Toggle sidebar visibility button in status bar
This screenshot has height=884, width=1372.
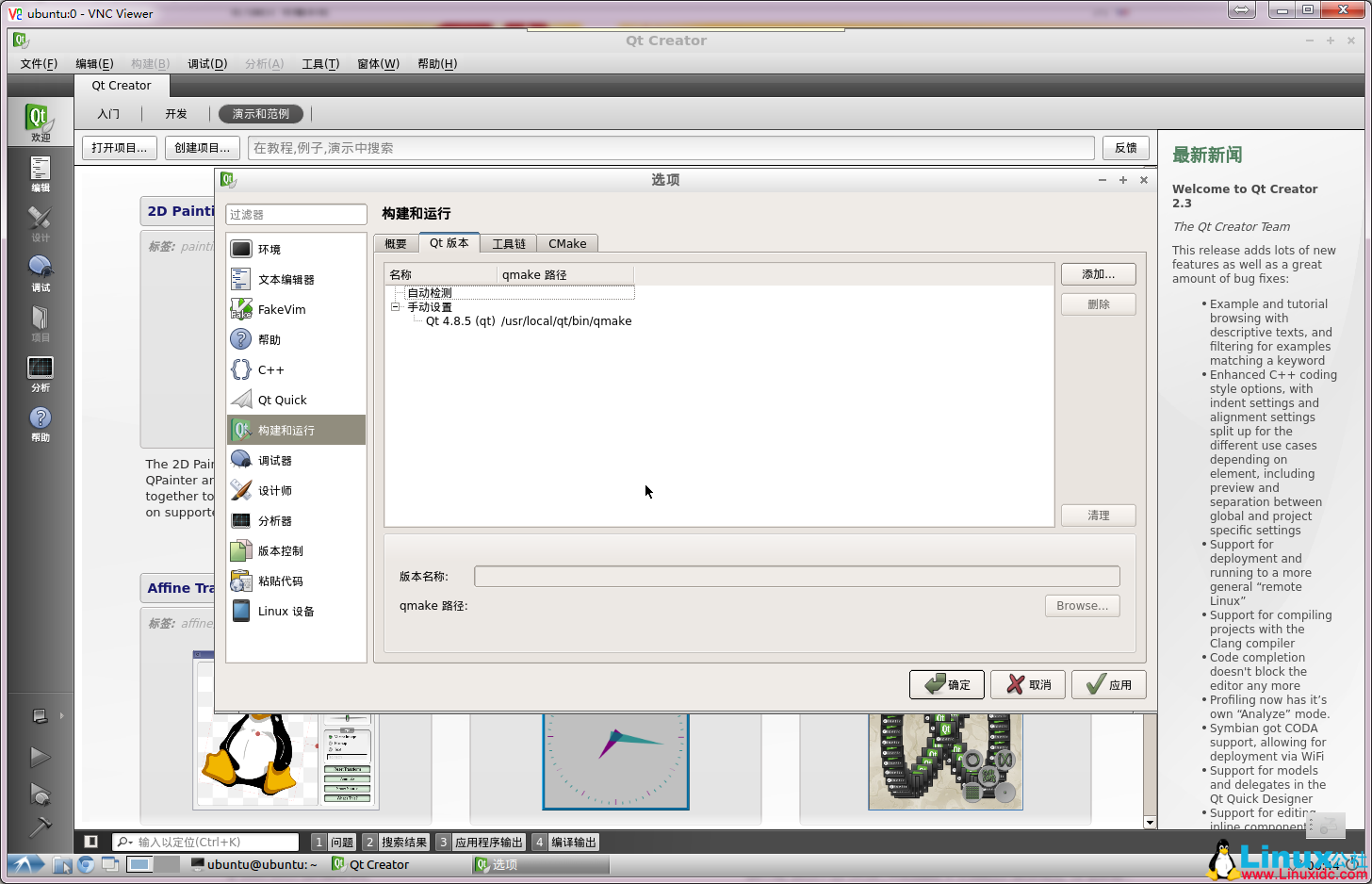pyautogui.click(x=91, y=842)
